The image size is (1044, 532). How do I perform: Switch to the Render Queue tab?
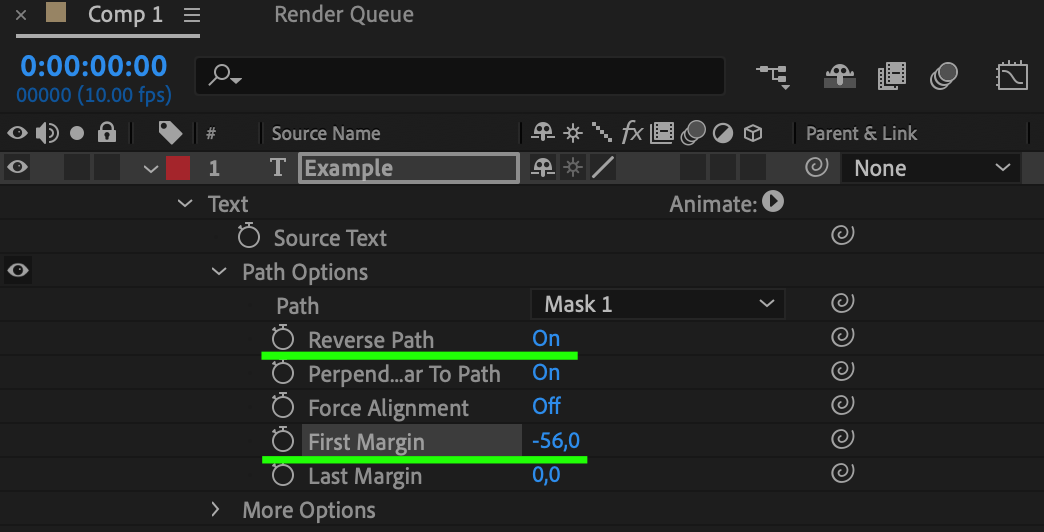click(344, 15)
